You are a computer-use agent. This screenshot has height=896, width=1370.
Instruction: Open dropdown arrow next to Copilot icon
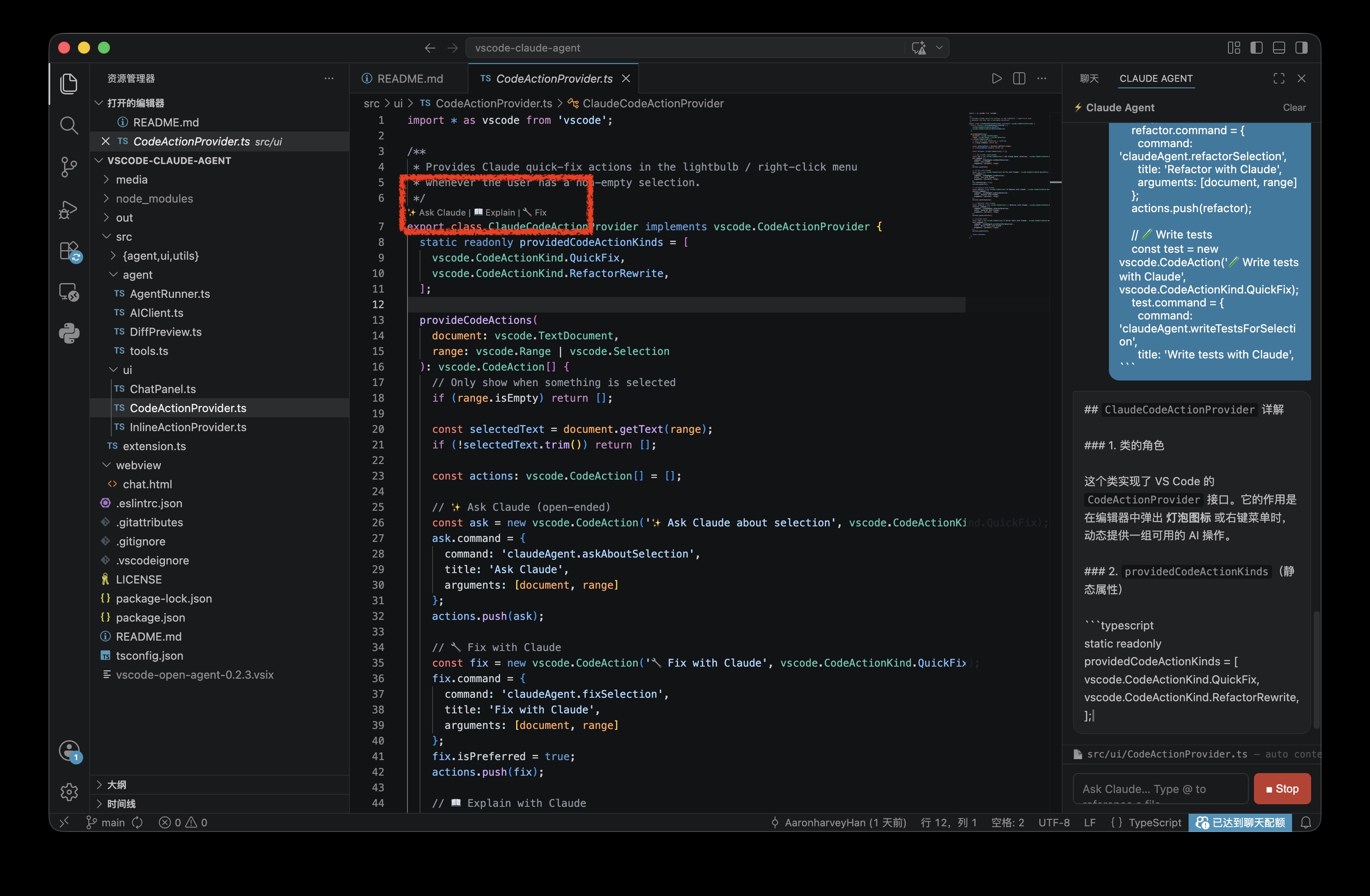click(939, 48)
